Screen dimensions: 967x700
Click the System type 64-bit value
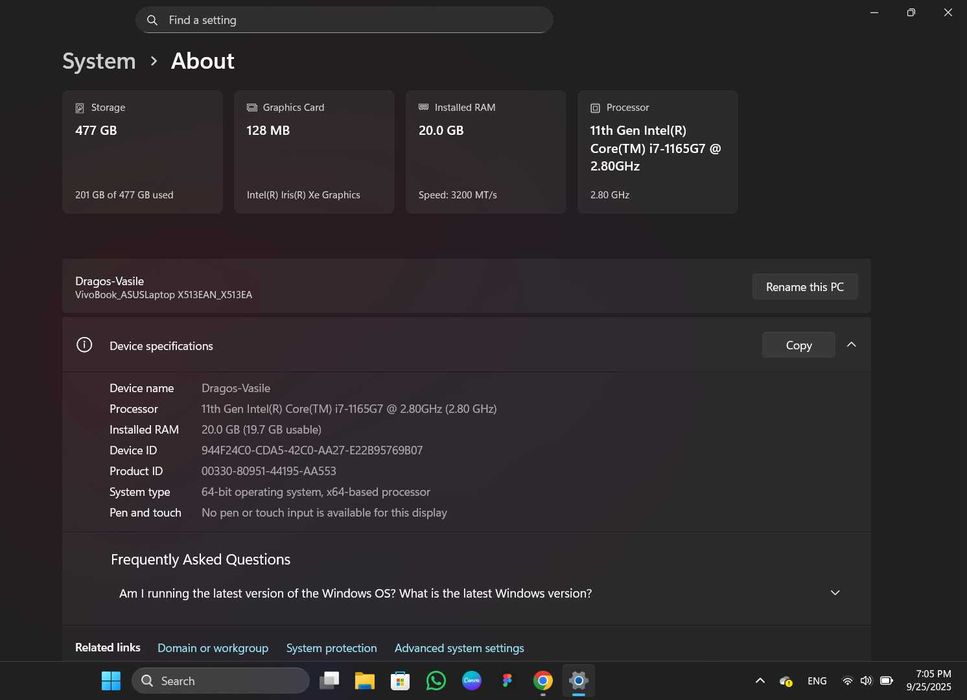316,492
